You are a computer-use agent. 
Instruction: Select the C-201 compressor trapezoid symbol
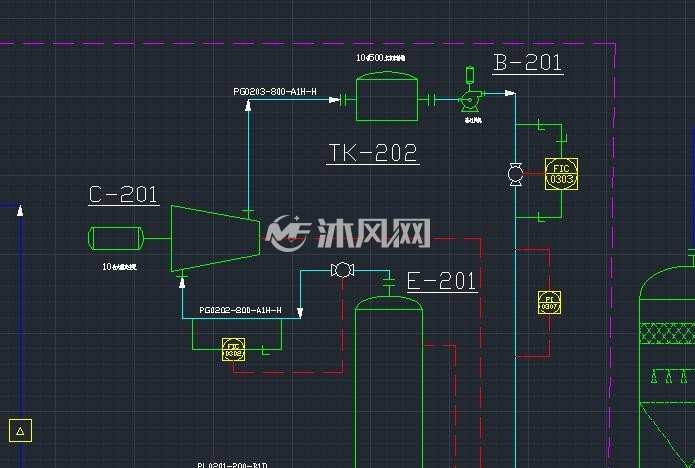tap(215, 238)
